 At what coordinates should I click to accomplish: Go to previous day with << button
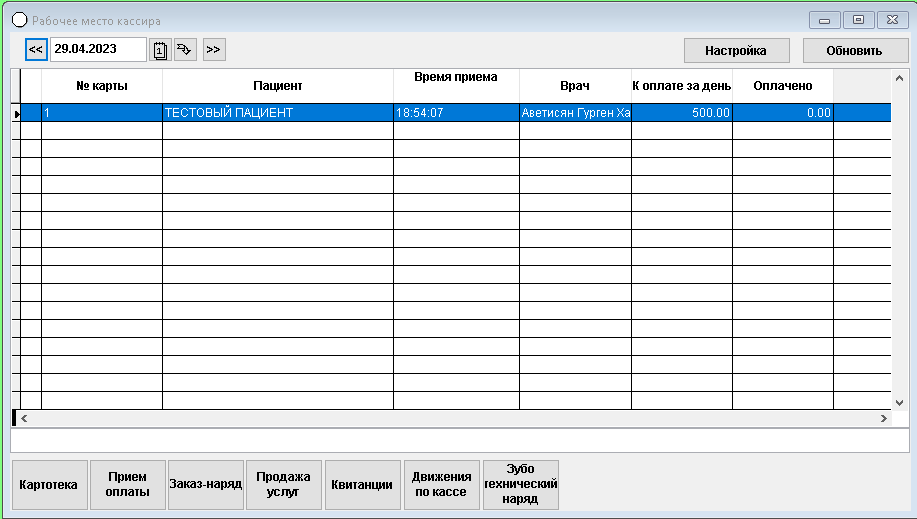pos(36,49)
